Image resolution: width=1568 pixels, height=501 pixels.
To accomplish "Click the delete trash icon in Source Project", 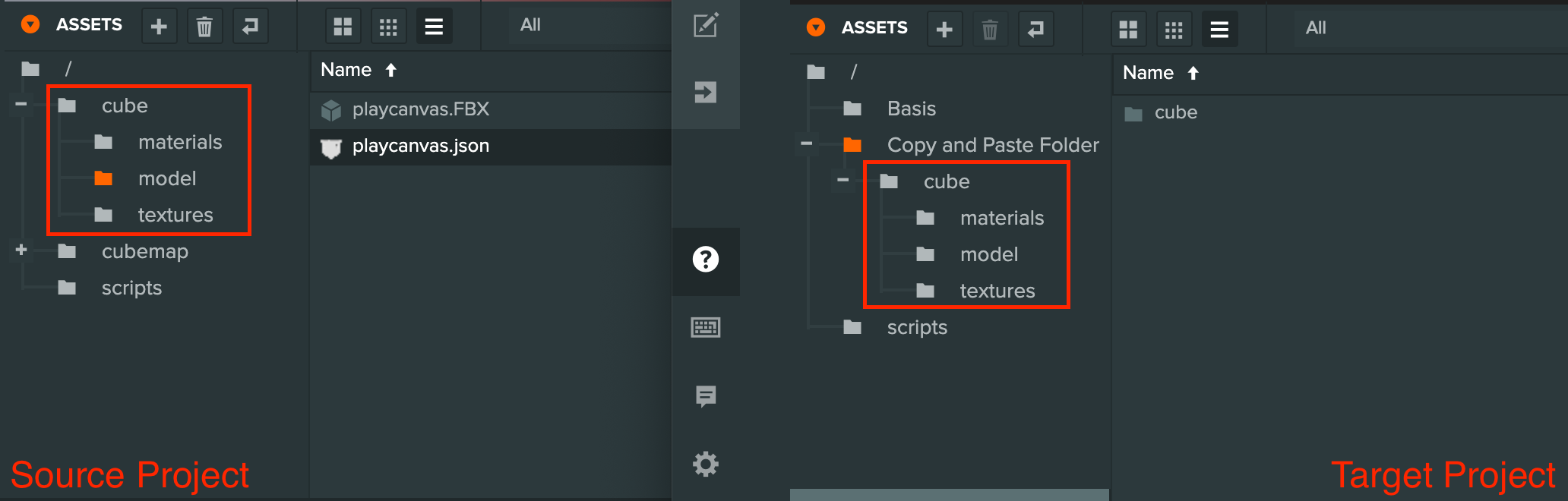I will pyautogui.click(x=204, y=27).
